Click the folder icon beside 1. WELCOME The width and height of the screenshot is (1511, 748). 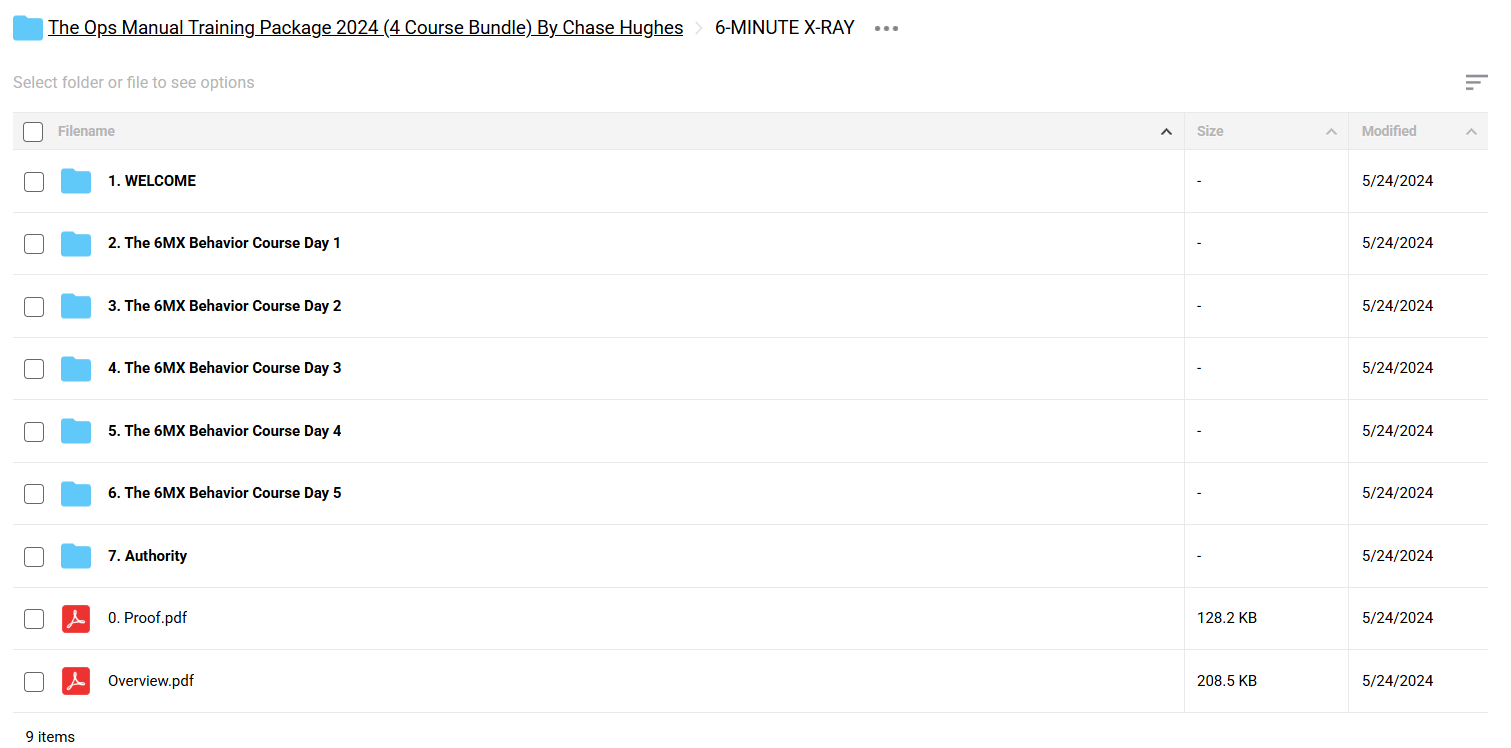point(76,181)
